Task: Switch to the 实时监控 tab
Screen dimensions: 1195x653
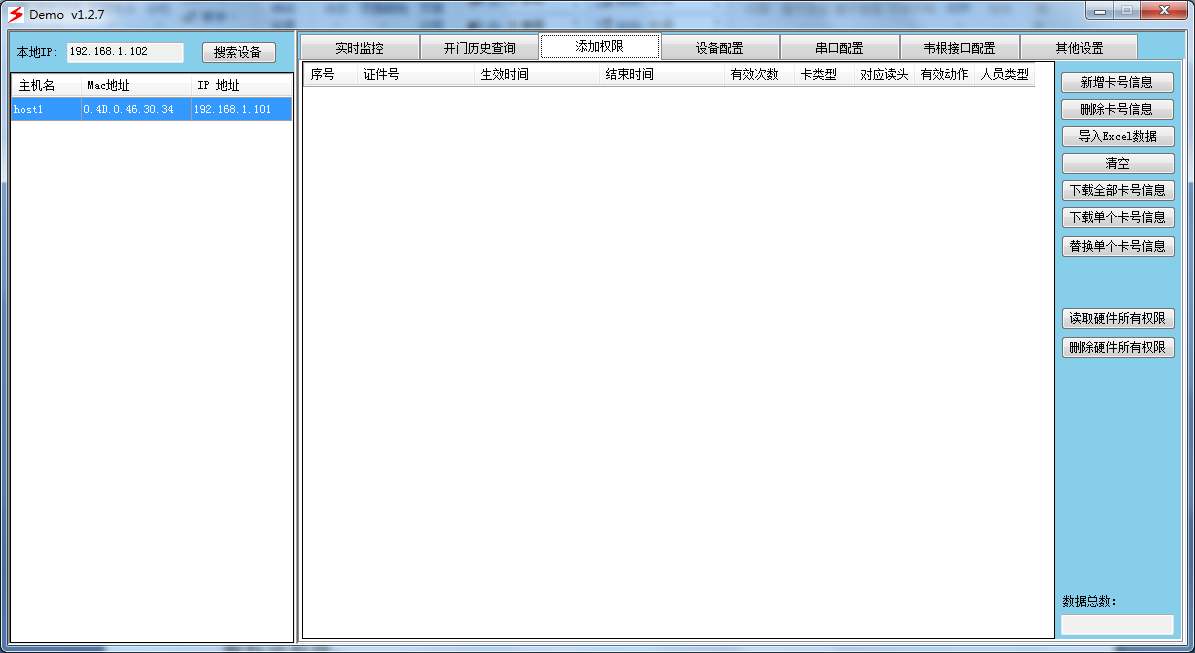Action: [x=359, y=48]
